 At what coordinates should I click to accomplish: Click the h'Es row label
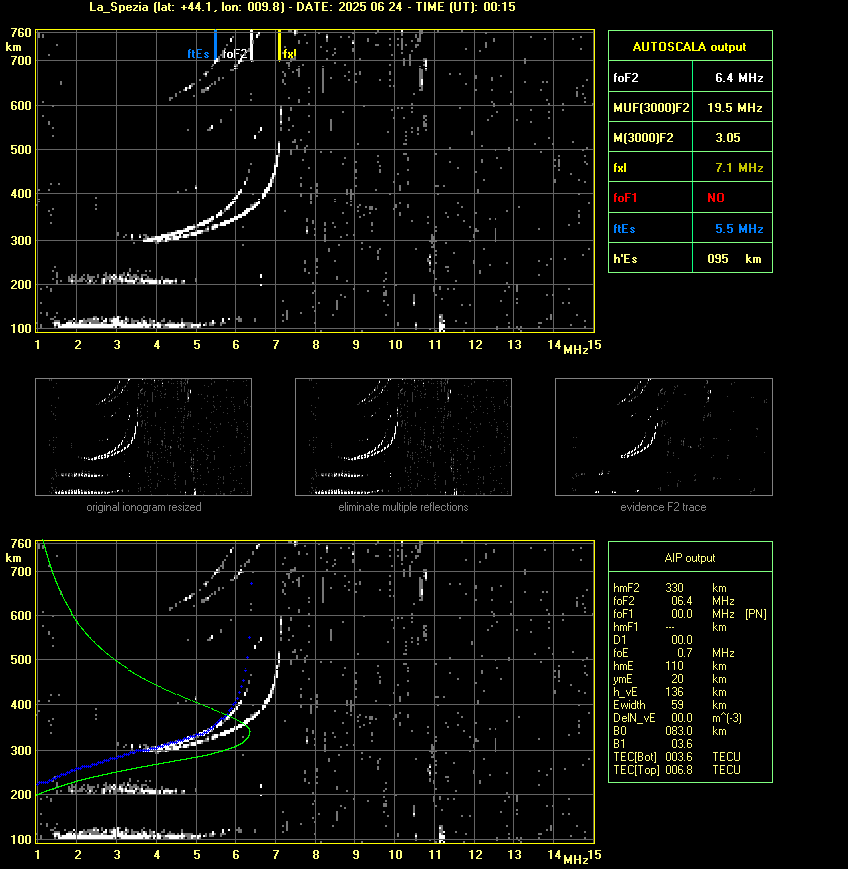coord(625,259)
